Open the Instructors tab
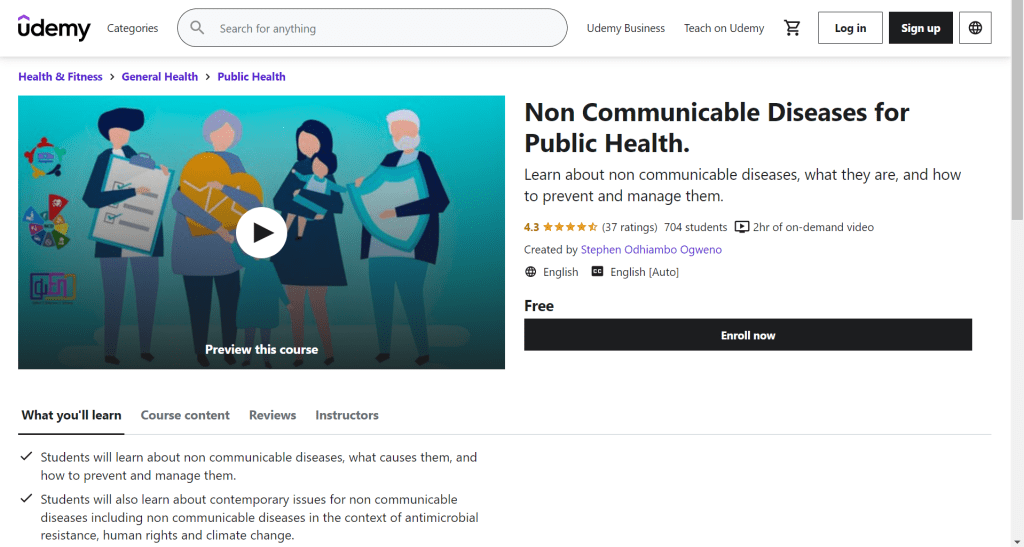This screenshot has width=1024, height=547. pos(347,415)
